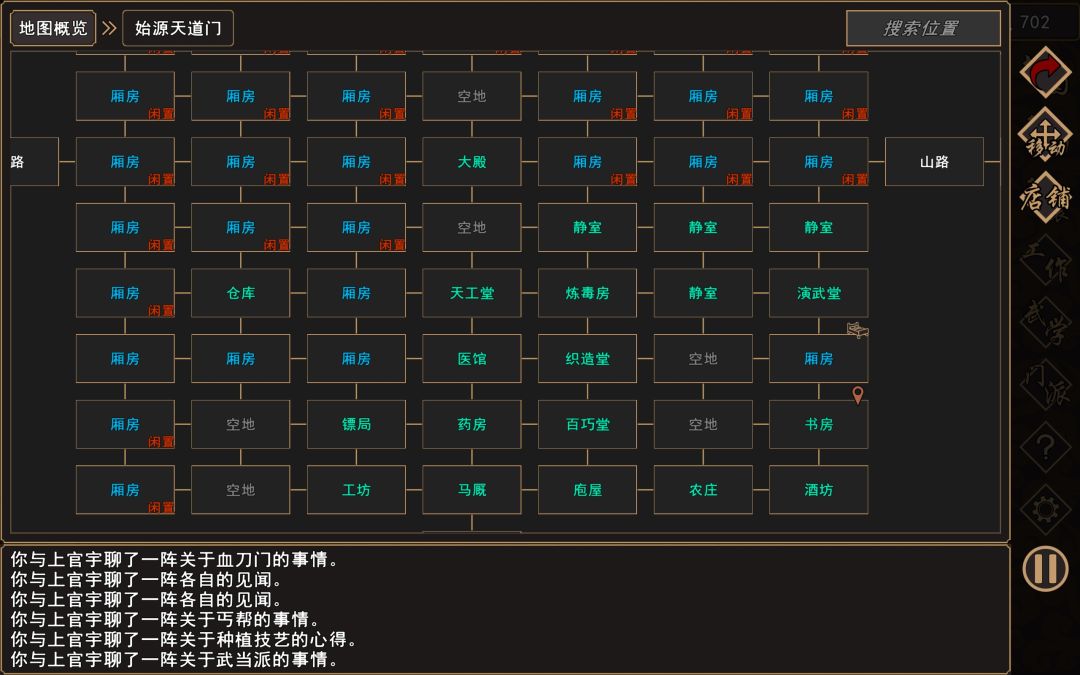Select the 山路 mountain road cell

[x=934, y=162]
